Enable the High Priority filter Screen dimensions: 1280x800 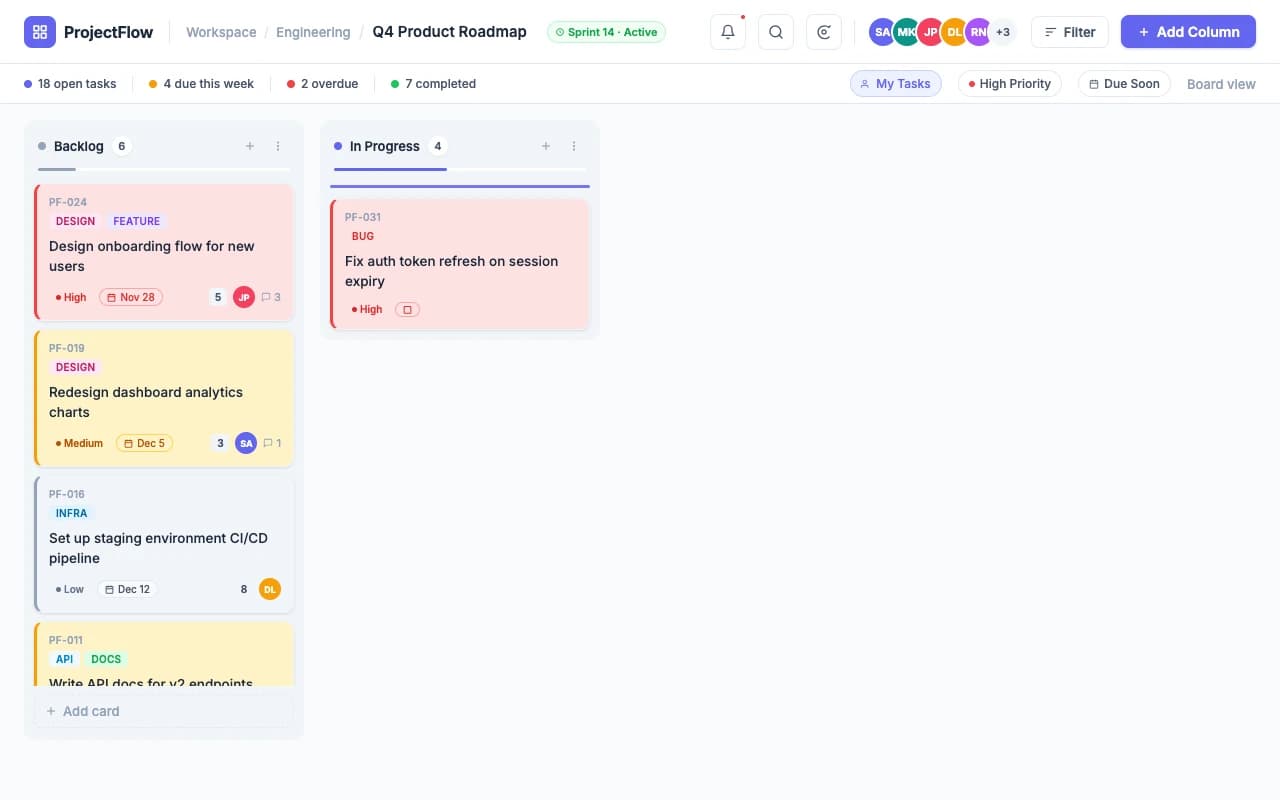tap(1009, 83)
